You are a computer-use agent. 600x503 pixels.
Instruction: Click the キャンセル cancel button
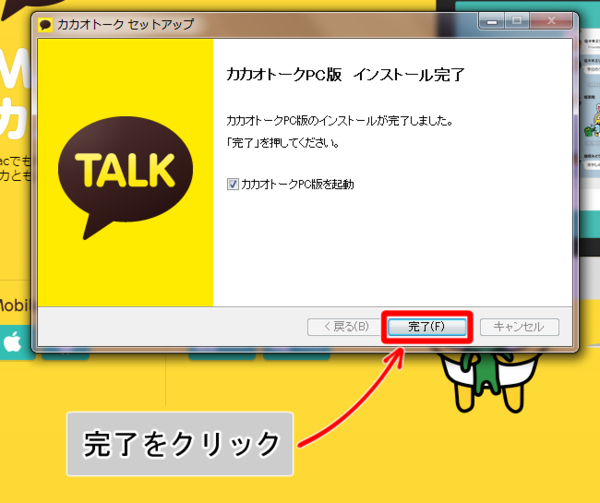click(519, 327)
